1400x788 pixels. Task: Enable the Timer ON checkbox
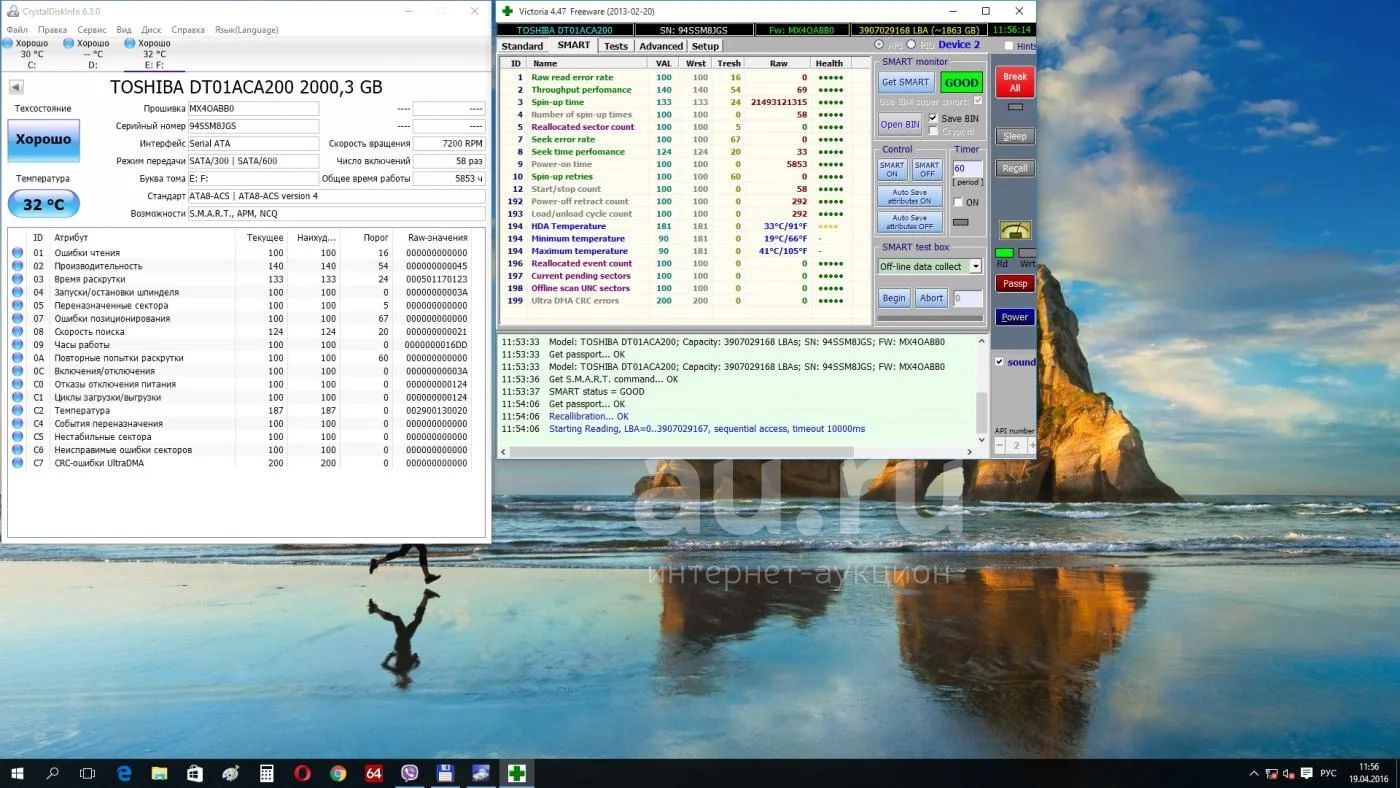958,202
